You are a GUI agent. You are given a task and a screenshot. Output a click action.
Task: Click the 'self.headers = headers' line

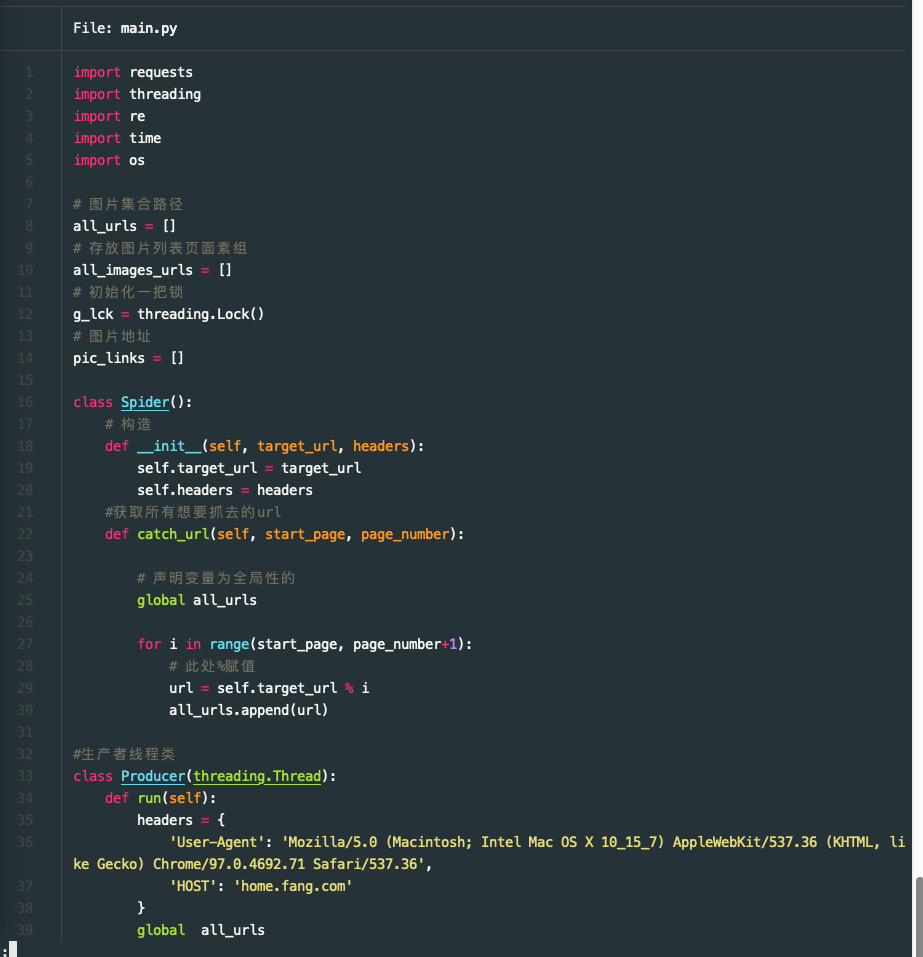(225, 490)
